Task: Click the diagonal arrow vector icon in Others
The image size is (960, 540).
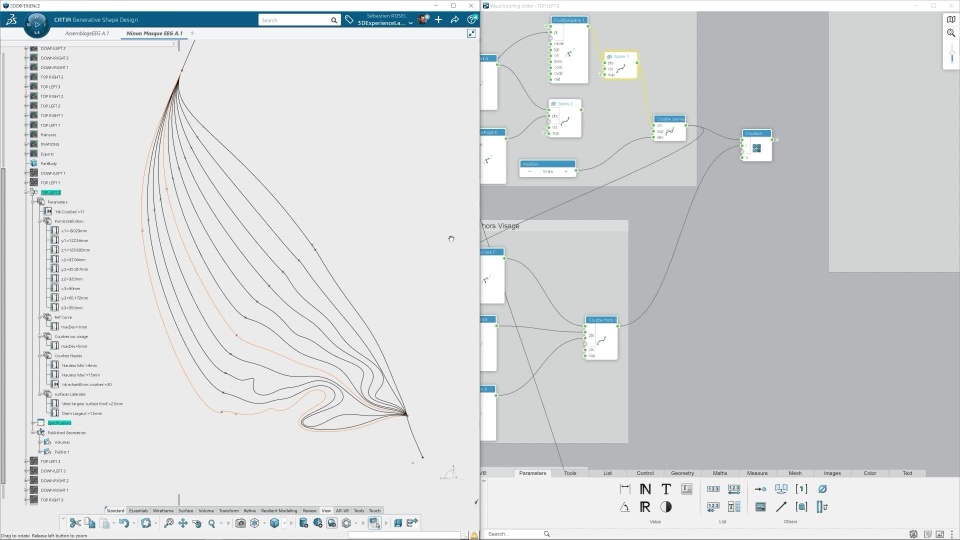Action: (x=781, y=507)
